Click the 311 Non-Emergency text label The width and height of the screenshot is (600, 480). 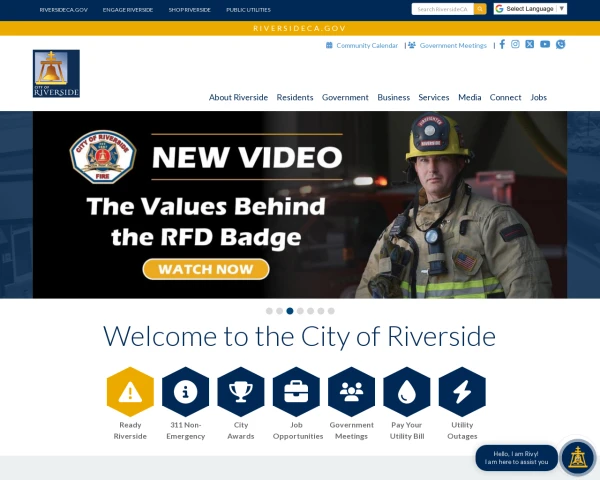[x=186, y=431]
